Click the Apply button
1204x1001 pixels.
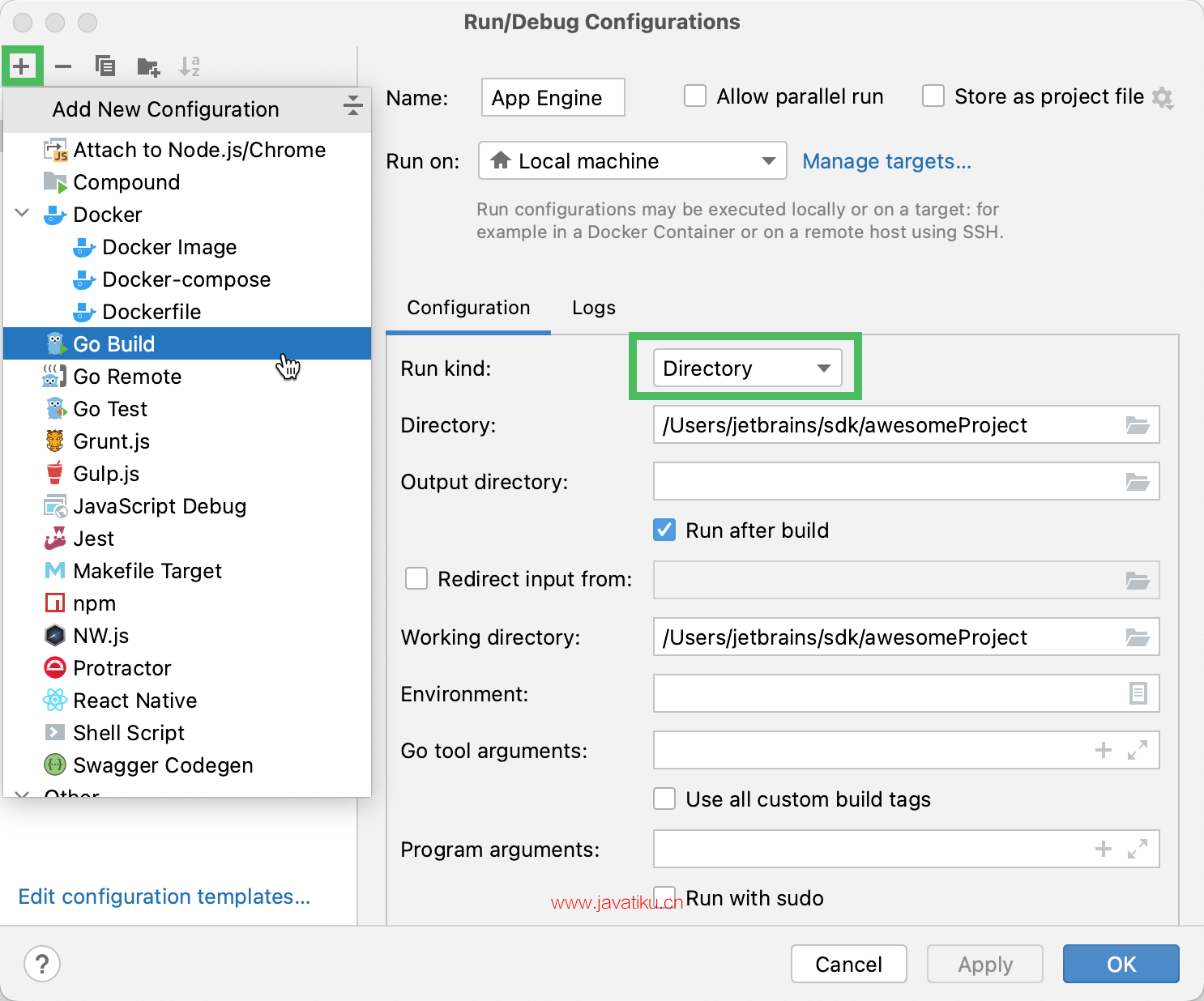pos(985,964)
